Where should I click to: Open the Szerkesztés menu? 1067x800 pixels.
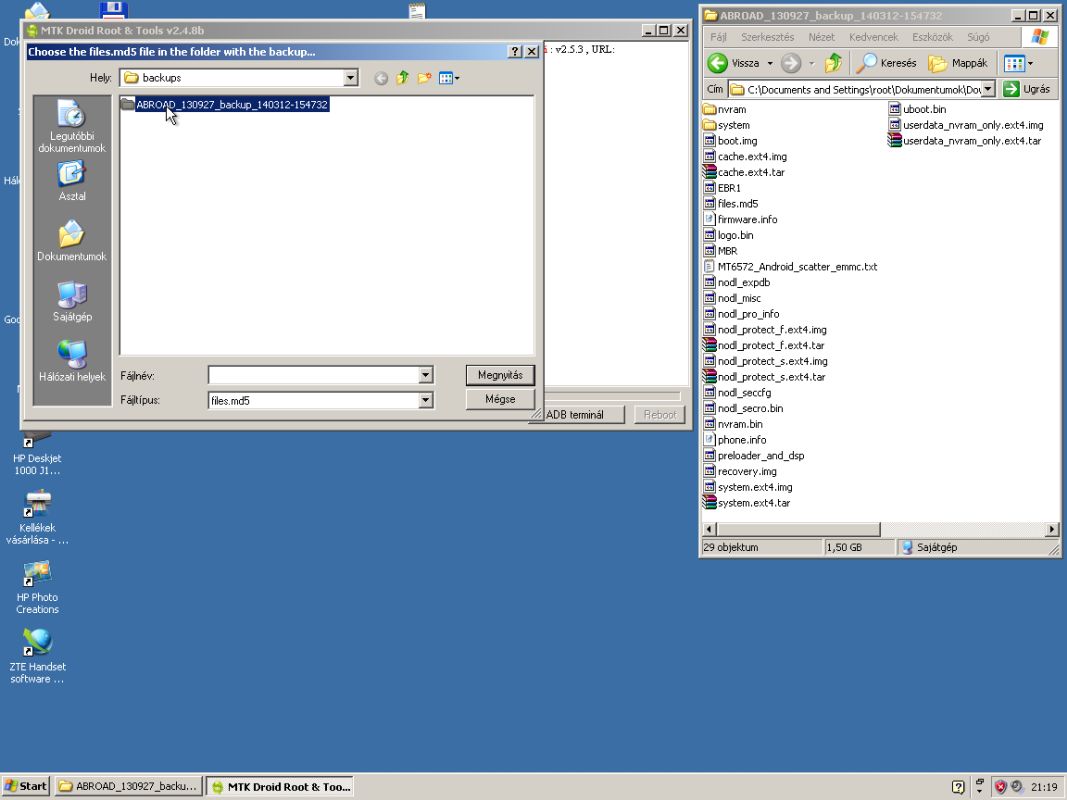point(768,37)
